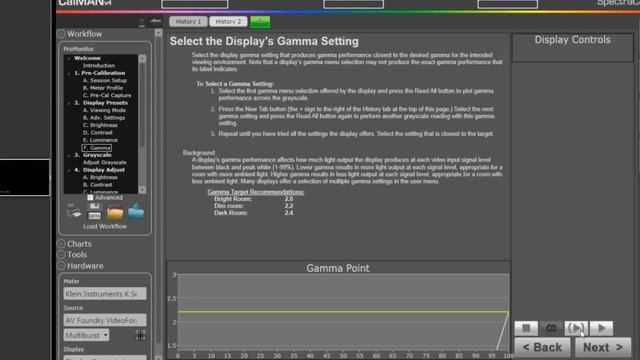
Task: Click the orange open-folder workflow icon
Action: 115,212
